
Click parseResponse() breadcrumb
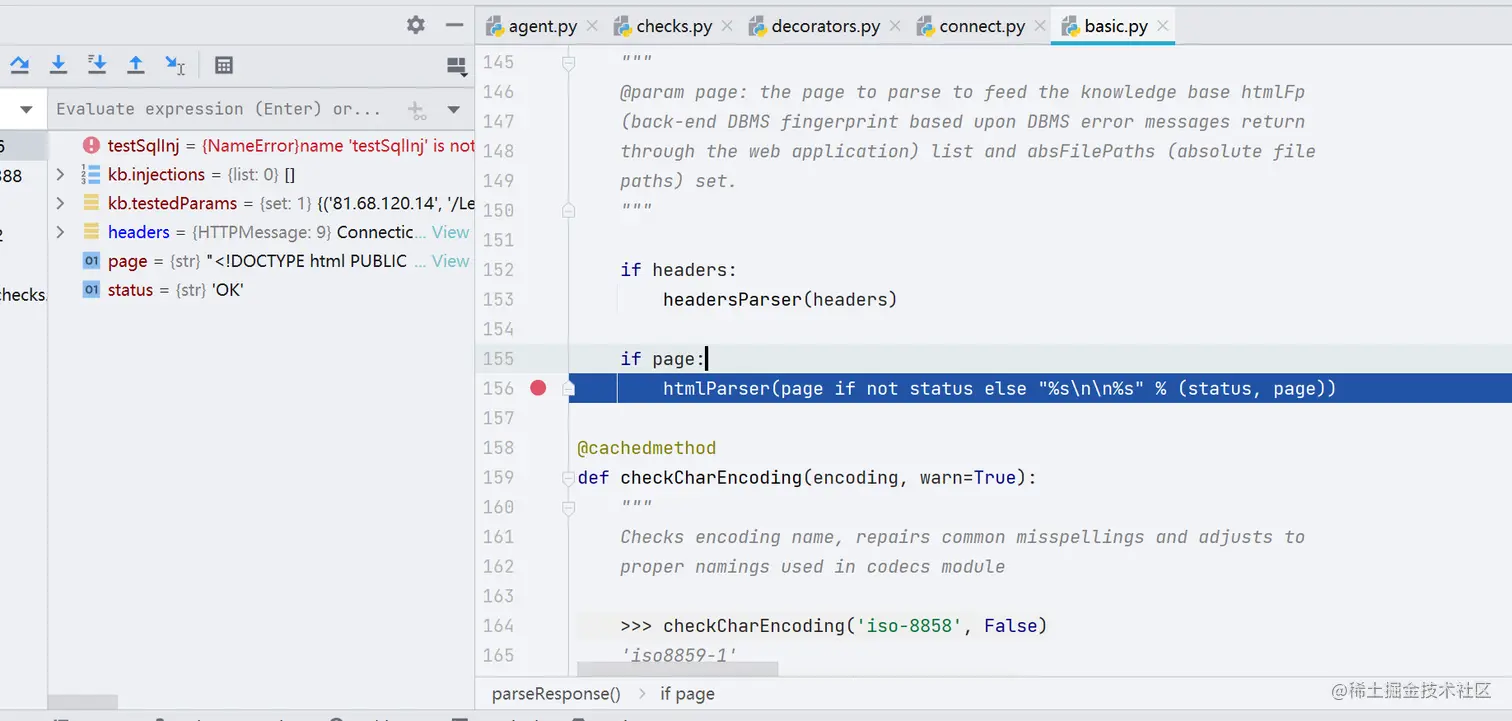(x=556, y=693)
